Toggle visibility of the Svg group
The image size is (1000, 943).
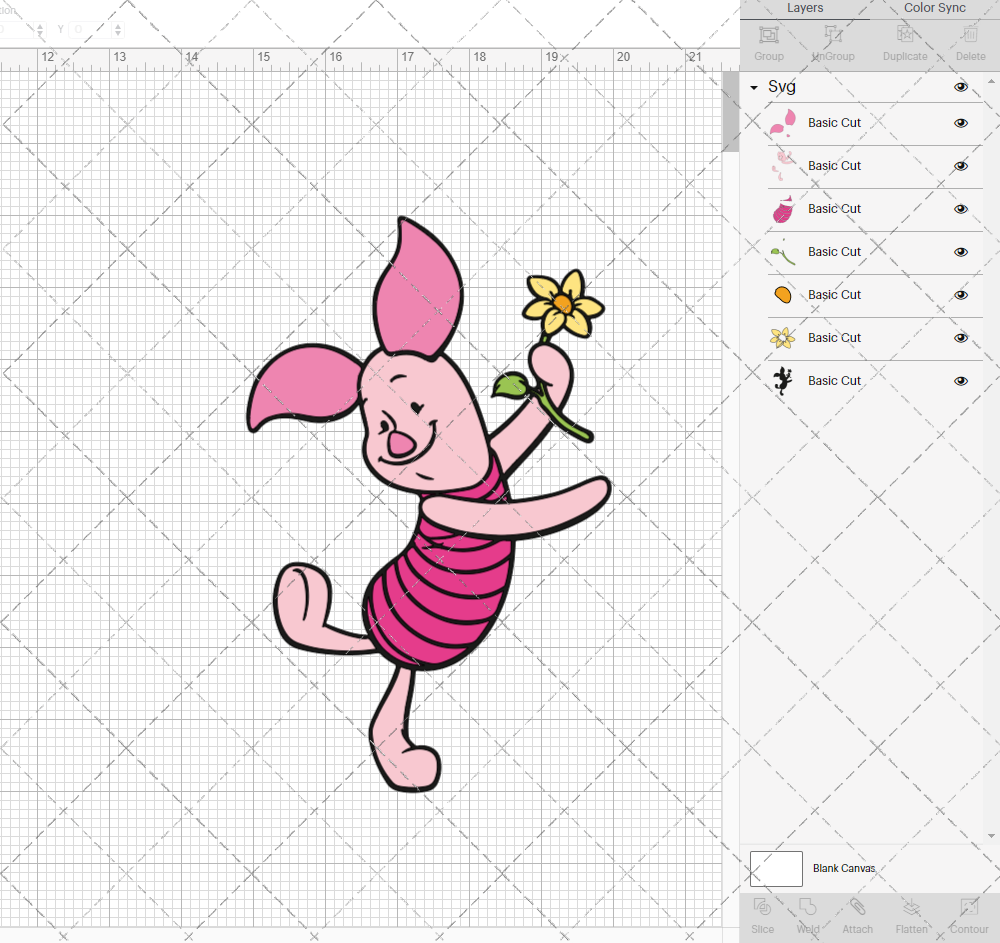(960, 87)
